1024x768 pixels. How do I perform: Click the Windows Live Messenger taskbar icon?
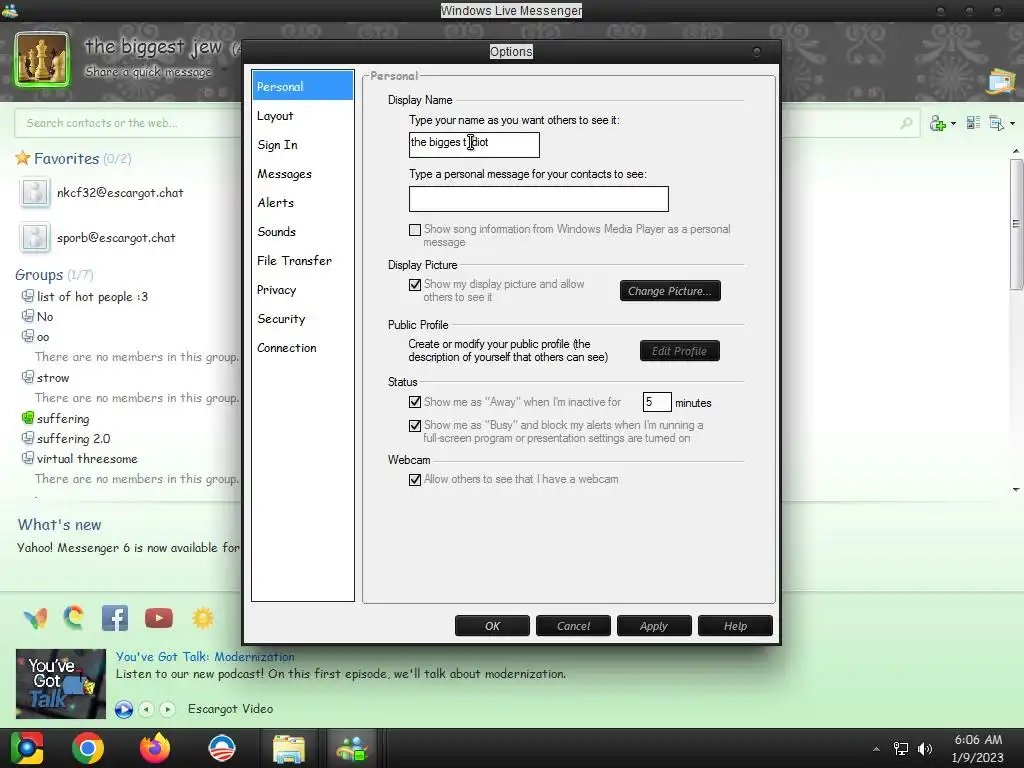(x=353, y=748)
